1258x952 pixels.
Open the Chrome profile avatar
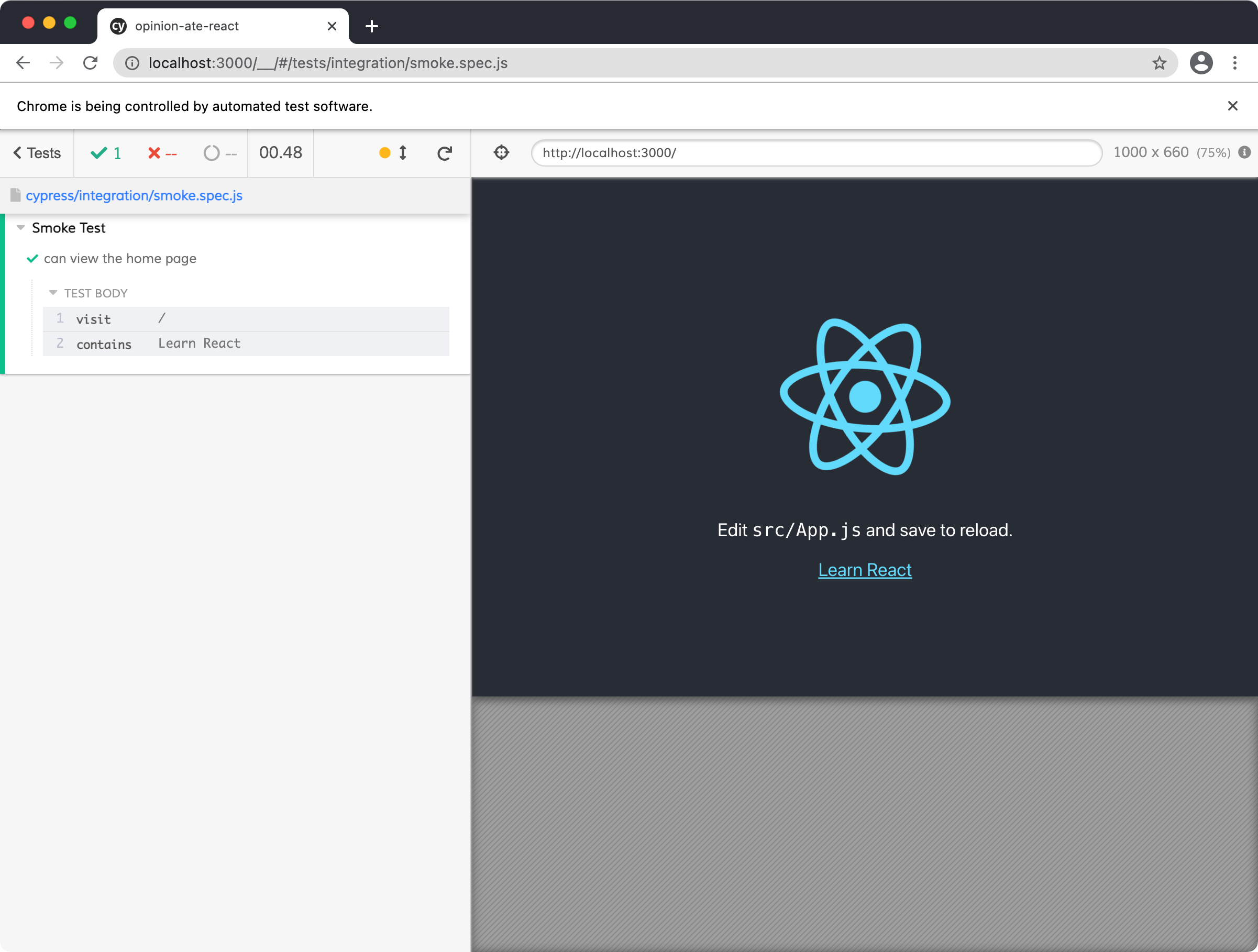click(1201, 63)
